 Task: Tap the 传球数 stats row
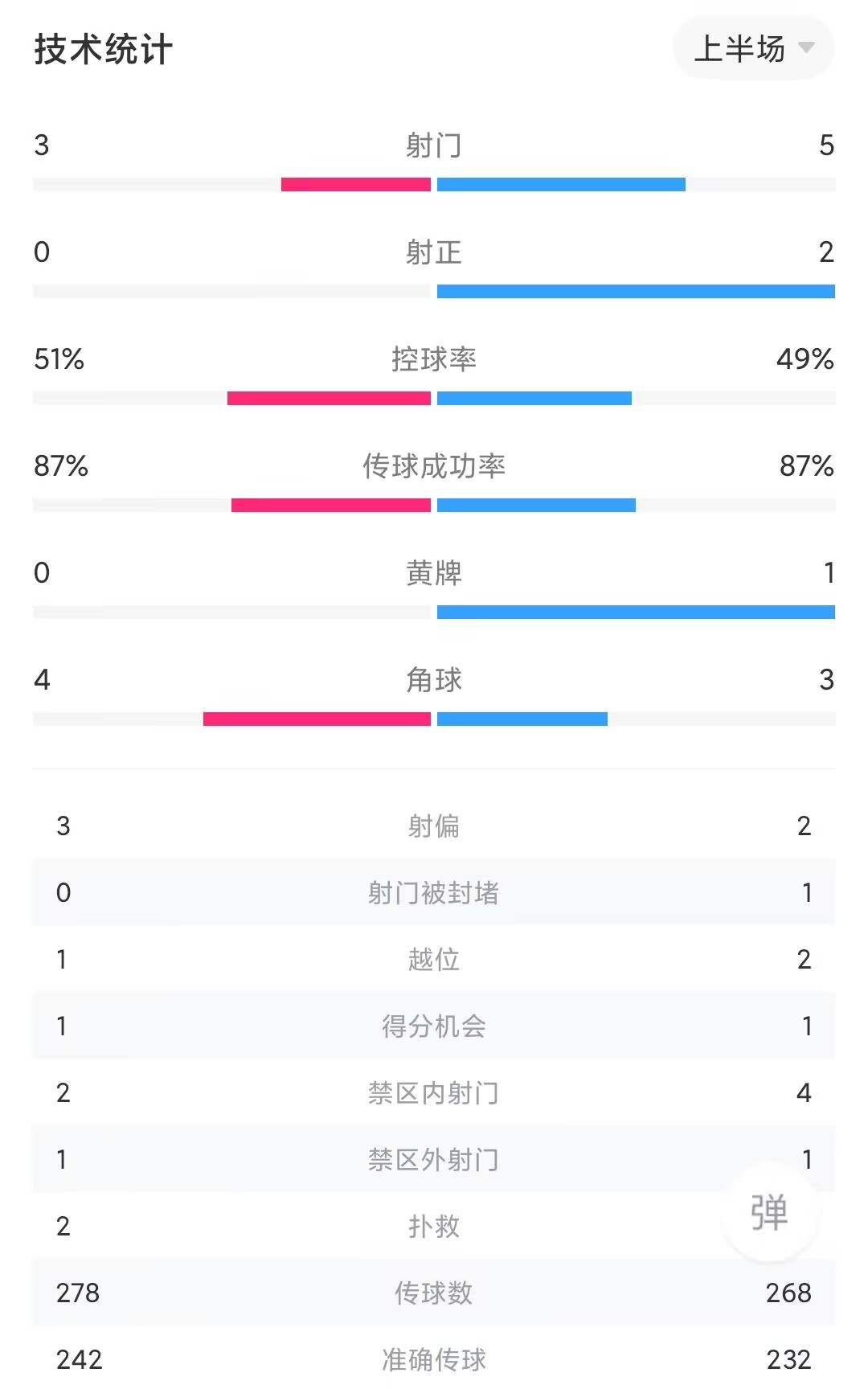[x=434, y=1293]
